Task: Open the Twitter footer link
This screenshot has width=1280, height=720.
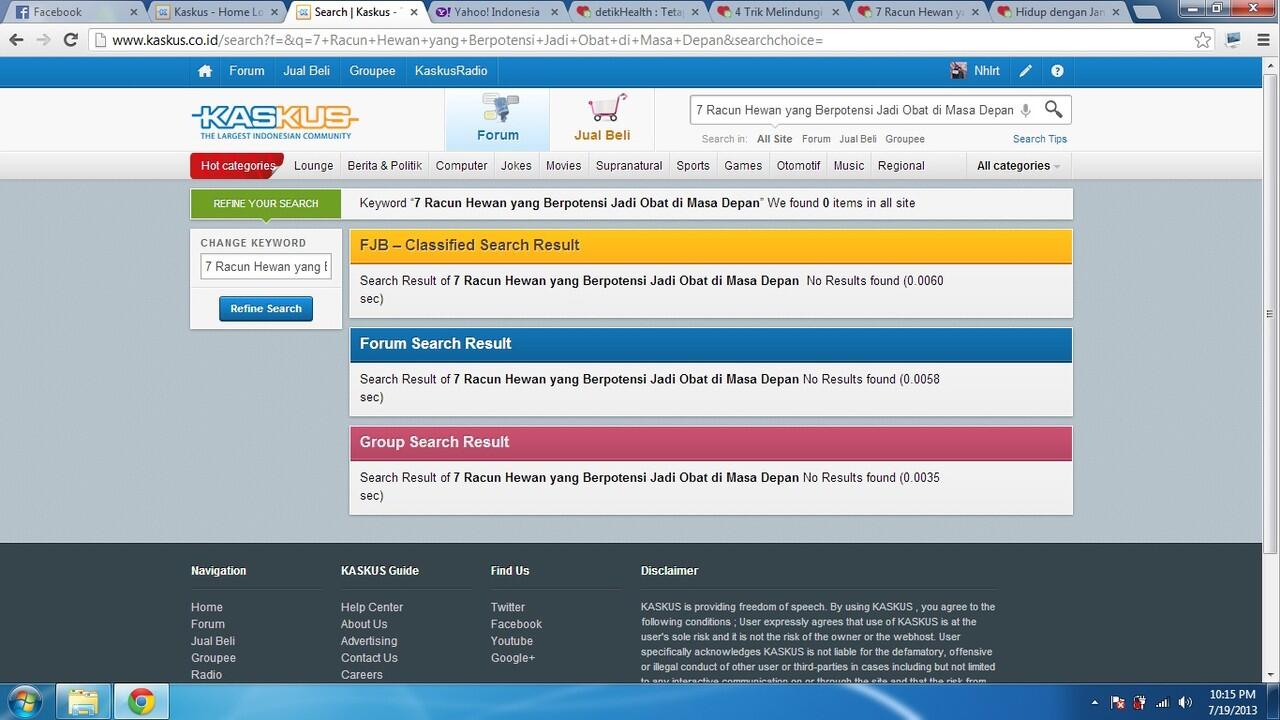Action: (508, 607)
